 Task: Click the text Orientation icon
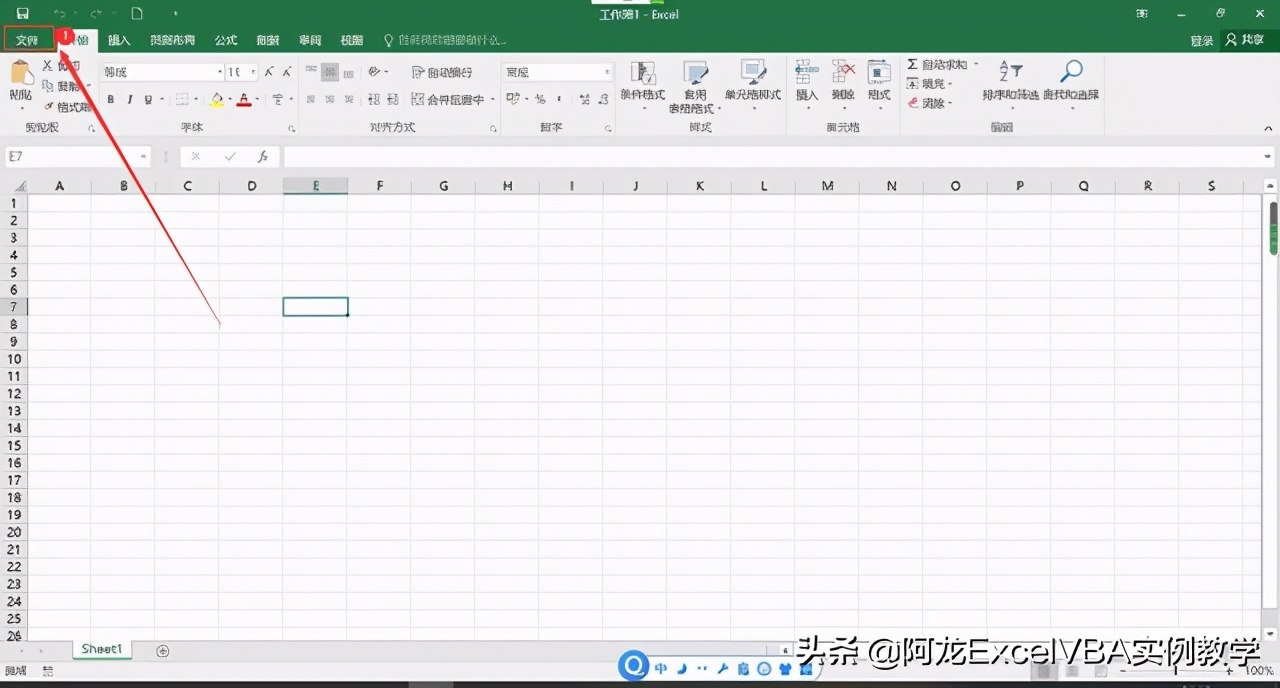click(x=374, y=72)
